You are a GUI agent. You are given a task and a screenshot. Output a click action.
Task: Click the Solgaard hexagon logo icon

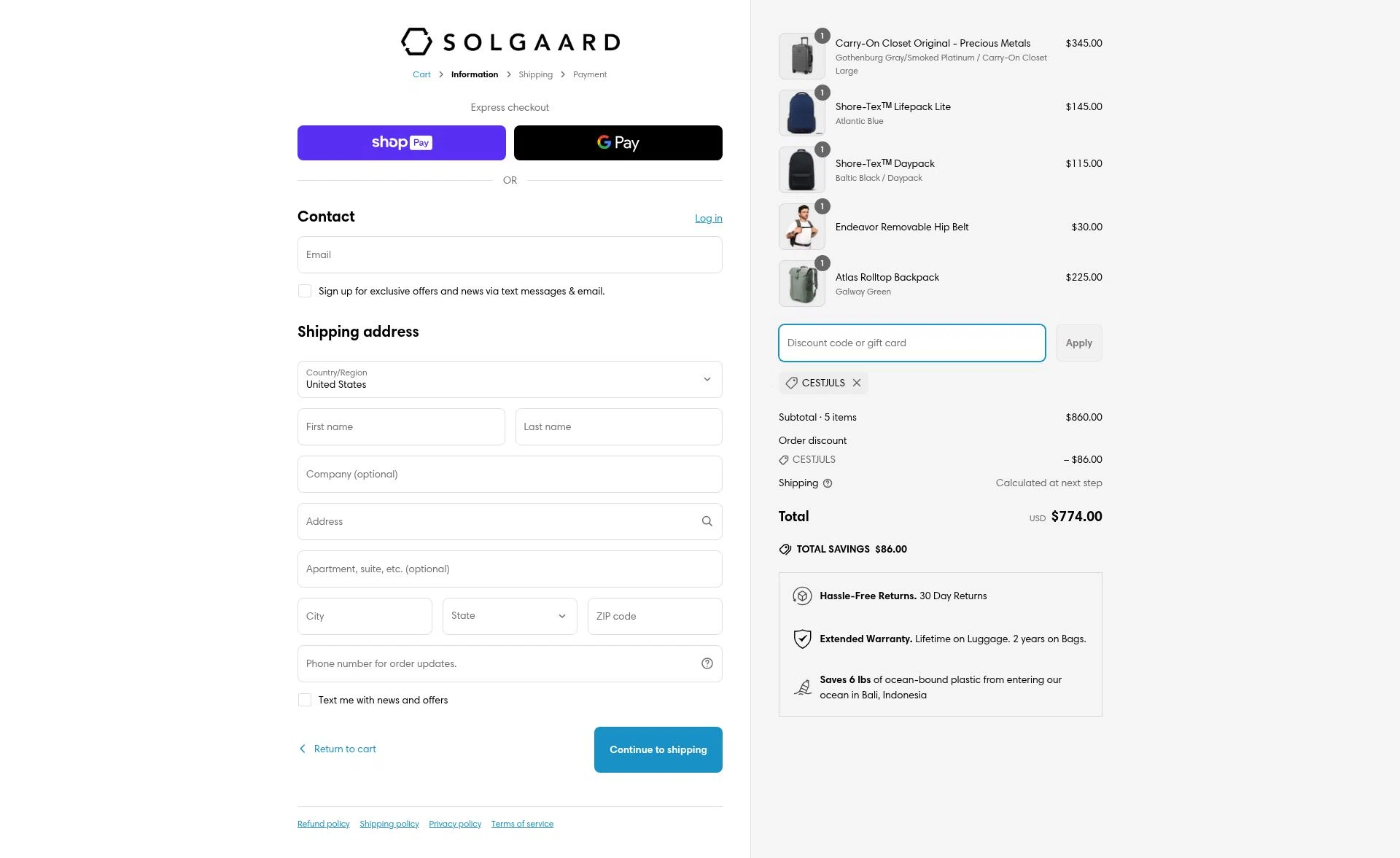(x=416, y=42)
